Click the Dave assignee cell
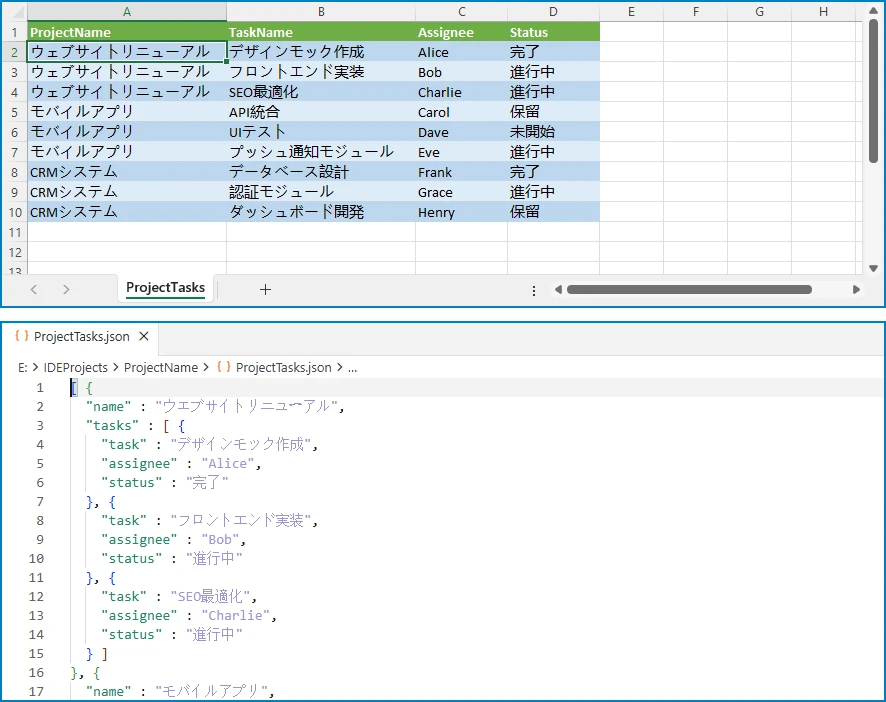 pyautogui.click(x=462, y=132)
